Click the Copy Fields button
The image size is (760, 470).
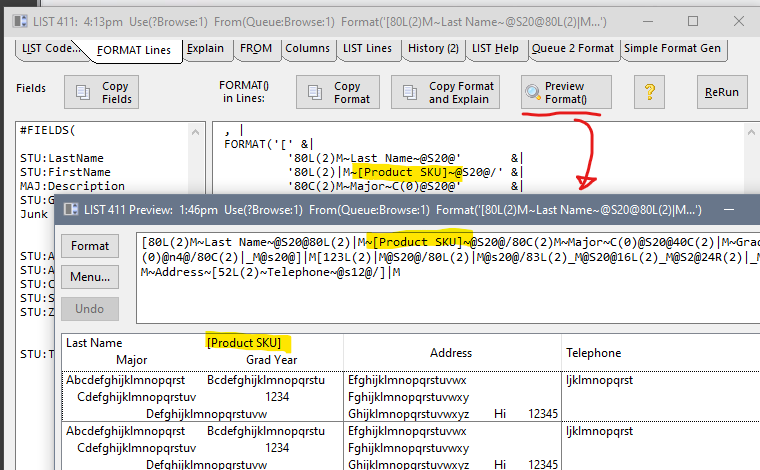103,93
